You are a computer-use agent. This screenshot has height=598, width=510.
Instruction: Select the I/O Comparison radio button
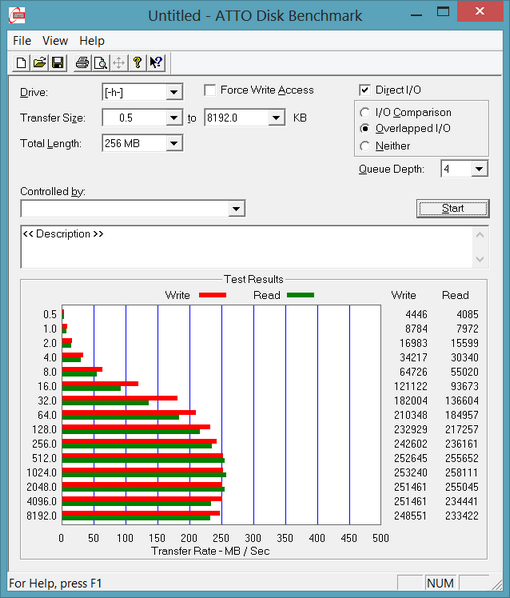365,113
